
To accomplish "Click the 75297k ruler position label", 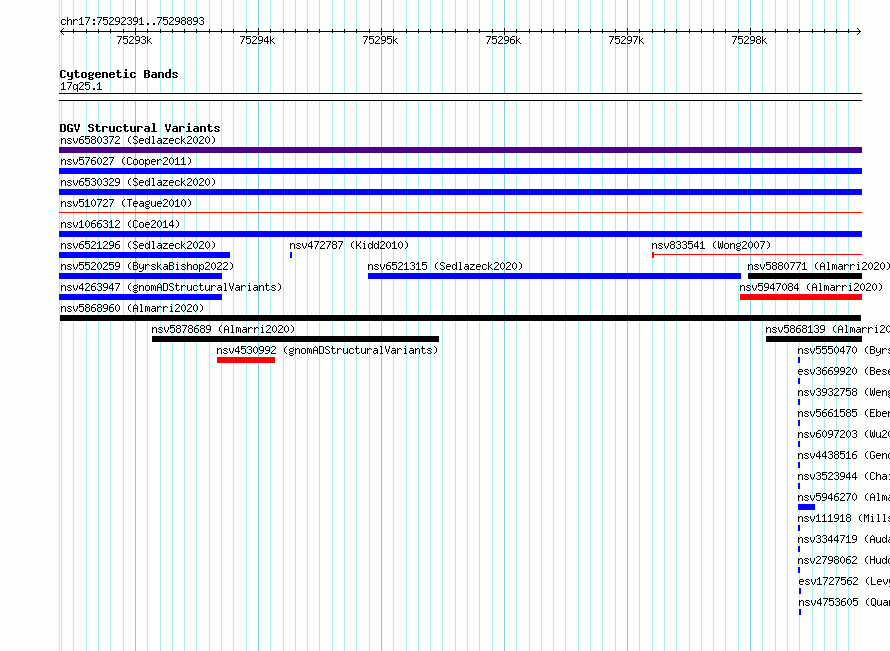I will tap(626, 40).
